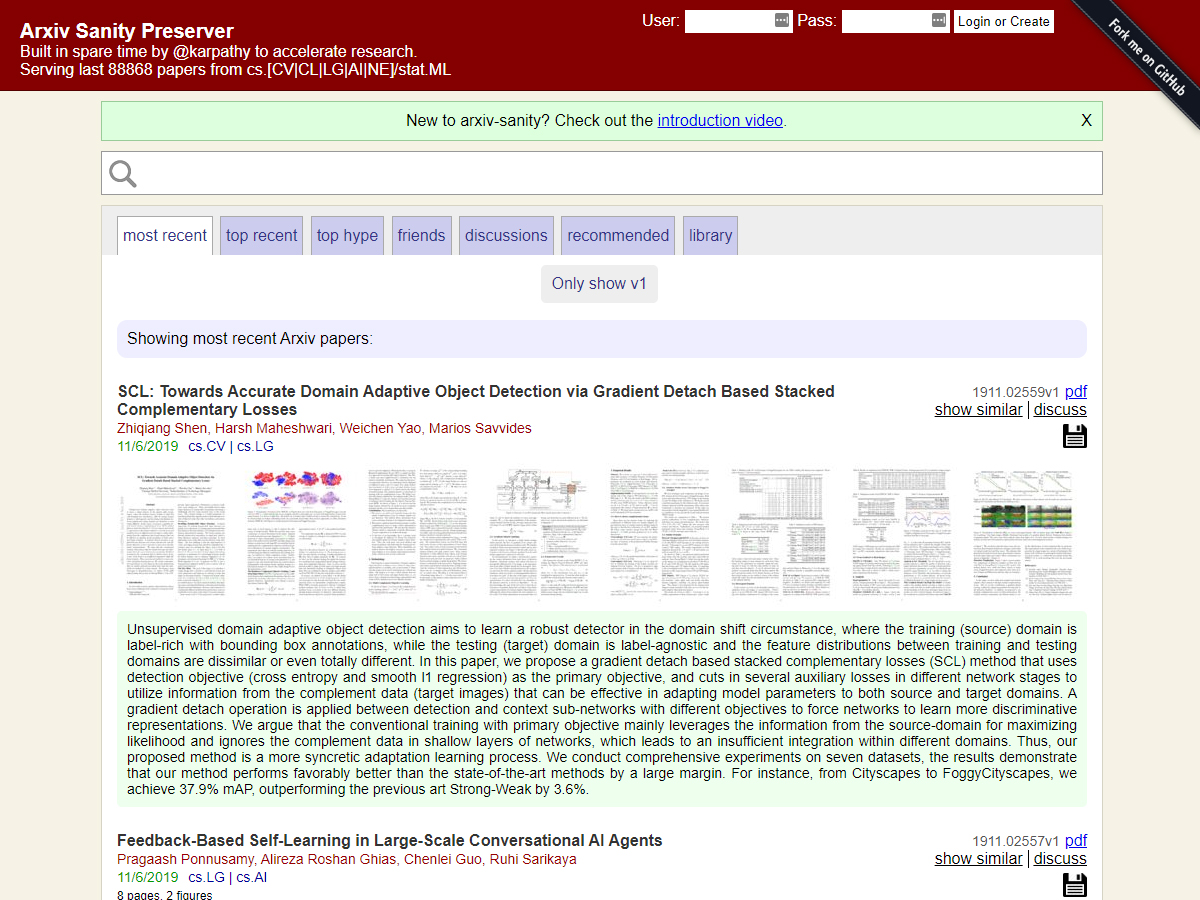Dismiss the introduction banner with X
Screen dimensions: 1200x900
[x=1086, y=121]
